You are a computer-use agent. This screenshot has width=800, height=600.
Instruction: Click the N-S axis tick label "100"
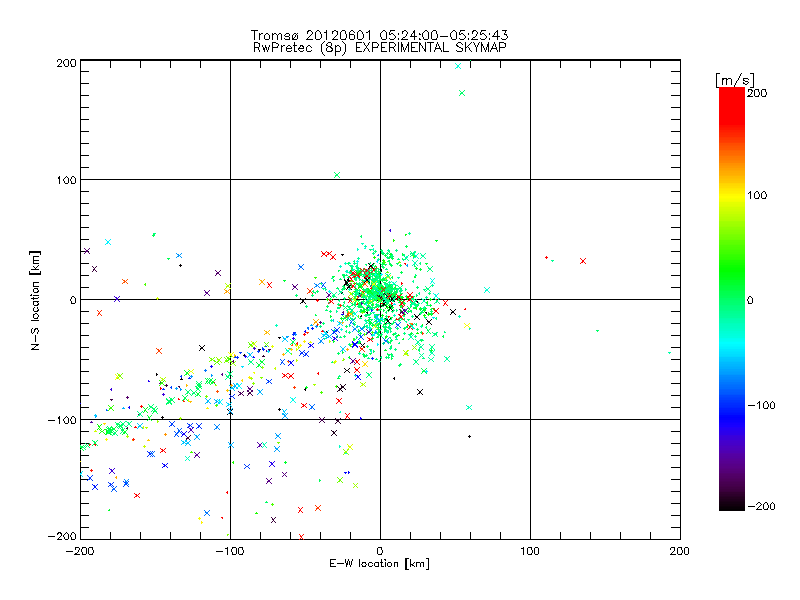coord(66,180)
